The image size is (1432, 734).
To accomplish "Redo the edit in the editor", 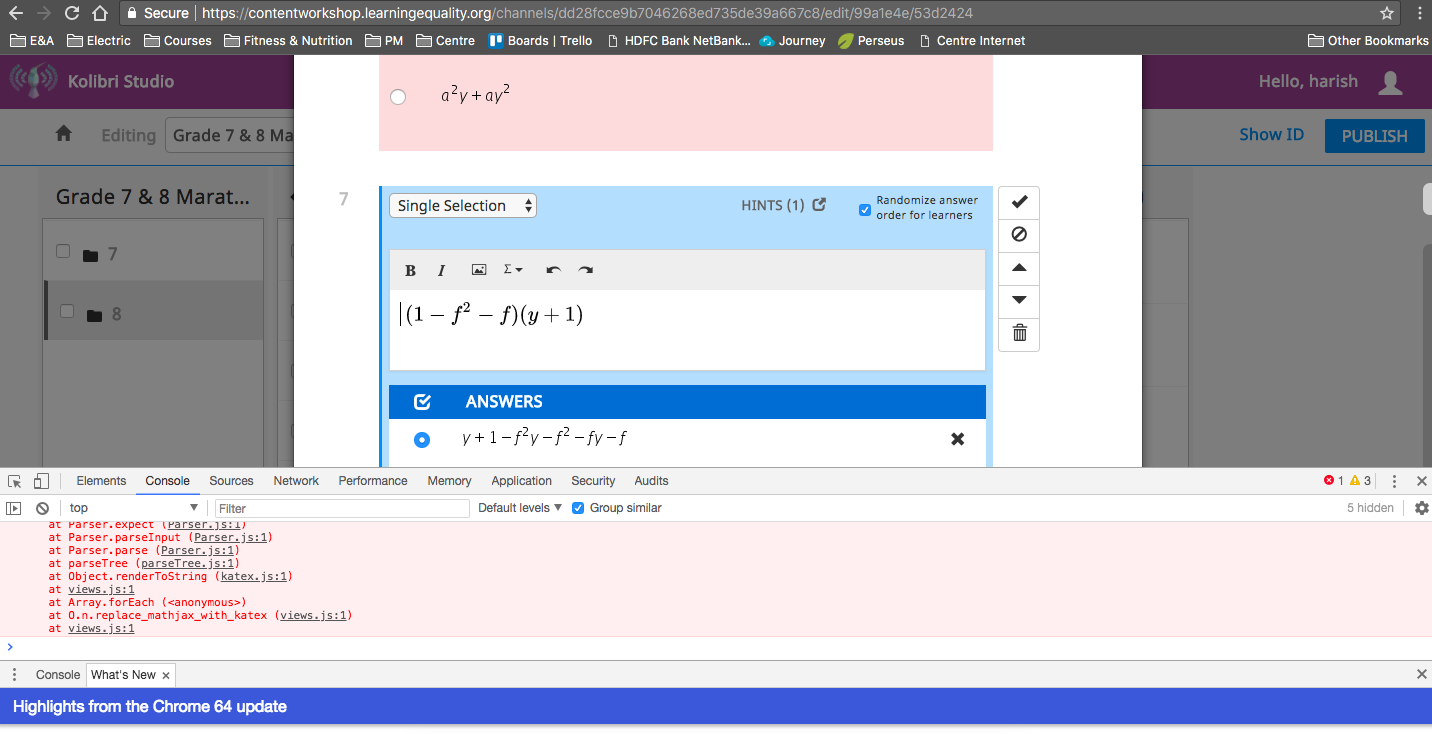I will 586,270.
